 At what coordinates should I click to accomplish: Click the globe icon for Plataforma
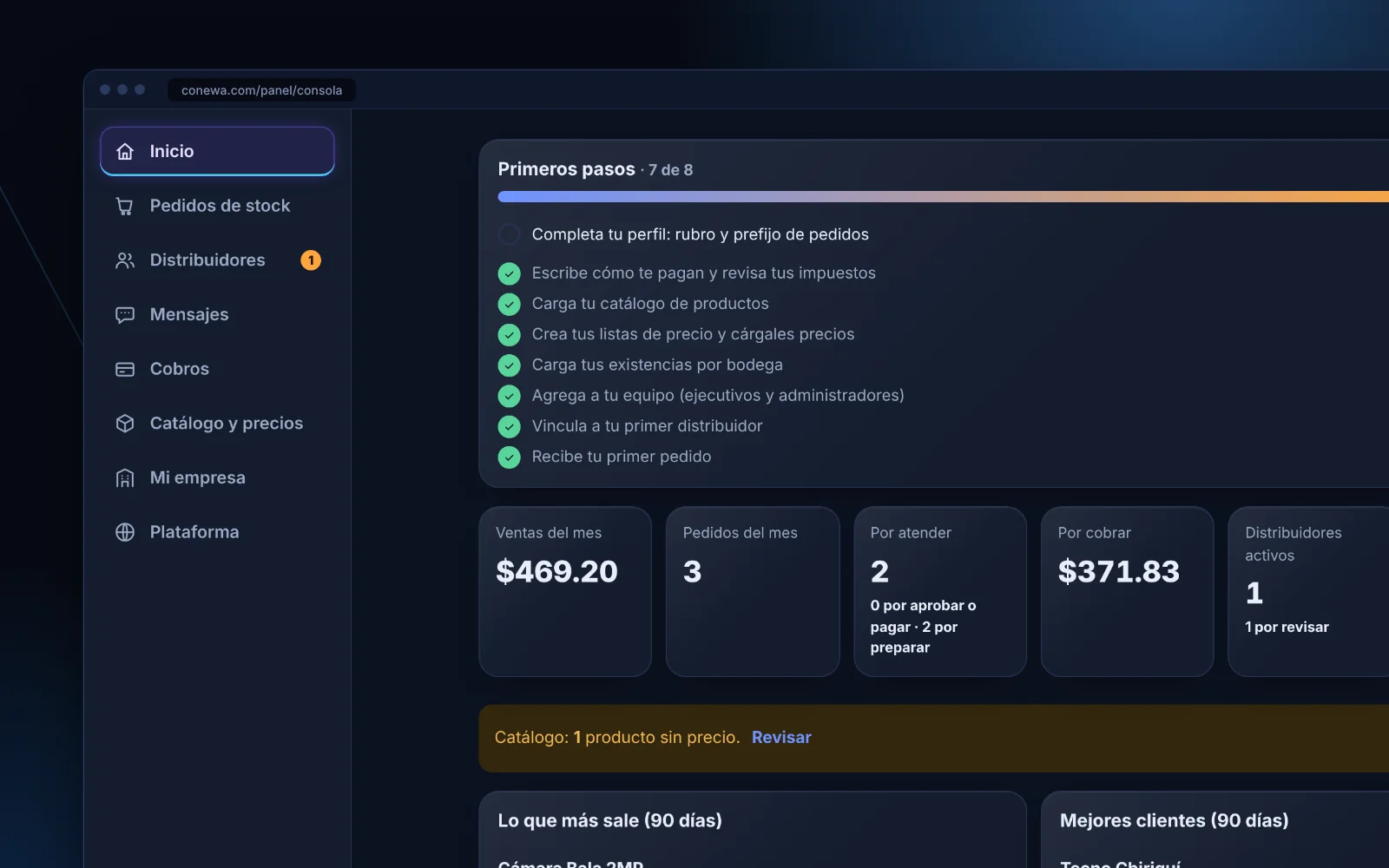pos(125,532)
